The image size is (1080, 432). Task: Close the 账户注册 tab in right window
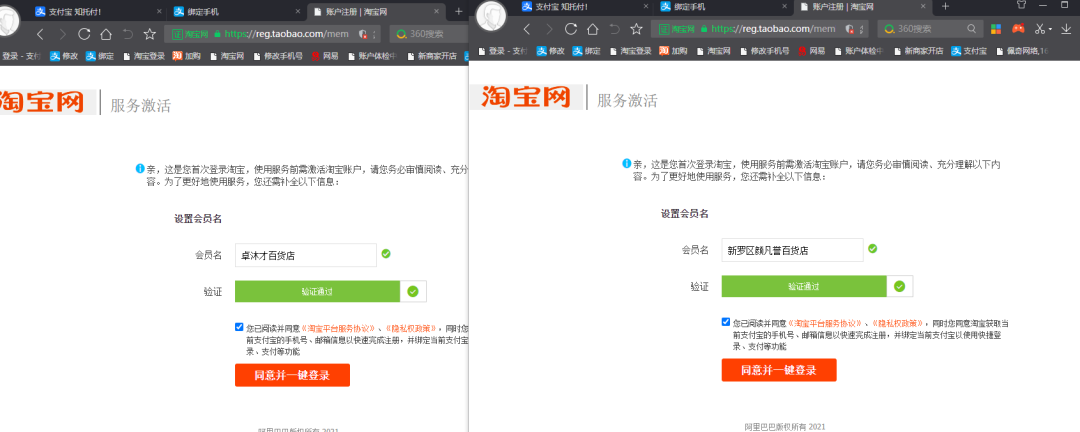(x=924, y=6)
